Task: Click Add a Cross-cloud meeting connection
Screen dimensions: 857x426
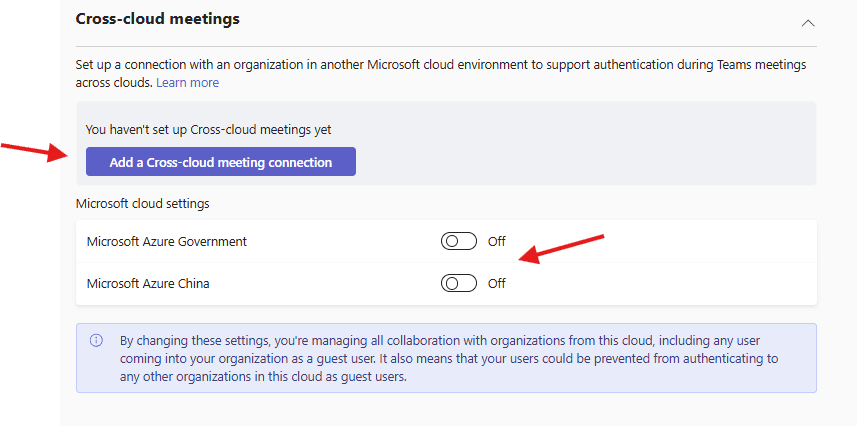Action: tap(220, 162)
